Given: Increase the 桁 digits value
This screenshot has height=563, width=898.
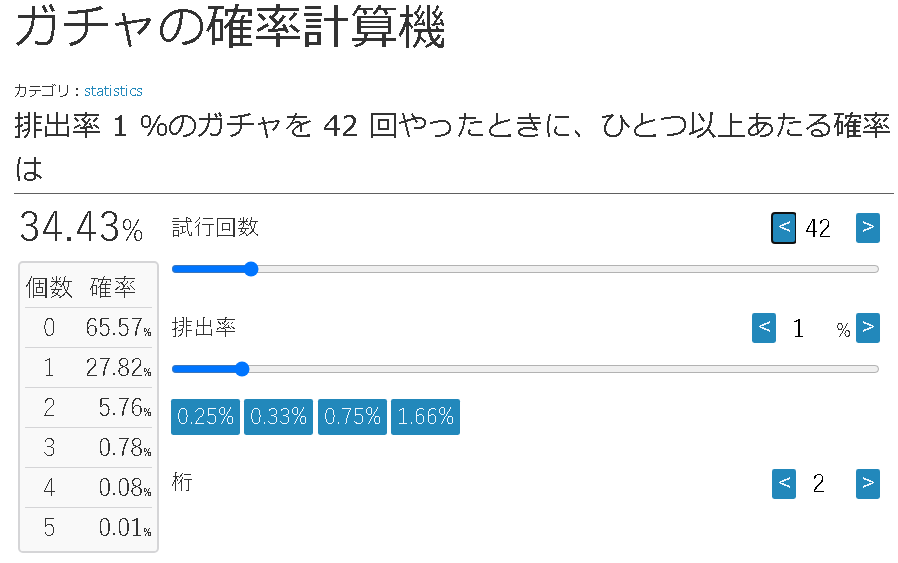Looking at the screenshot, I should 867,484.
